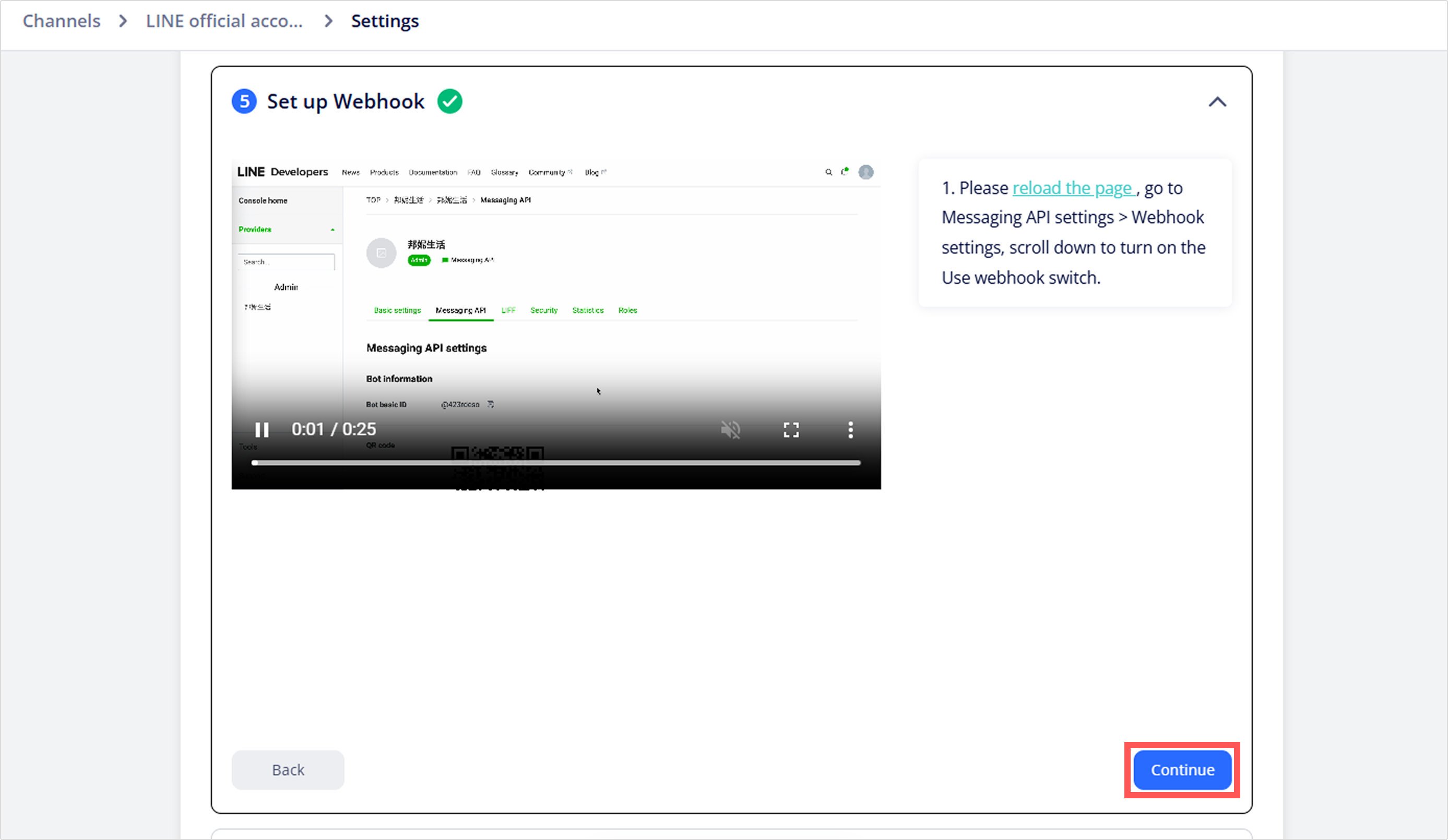Click the LIFF tab in video
This screenshot has height=840, width=1448.
(x=508, y=310)
